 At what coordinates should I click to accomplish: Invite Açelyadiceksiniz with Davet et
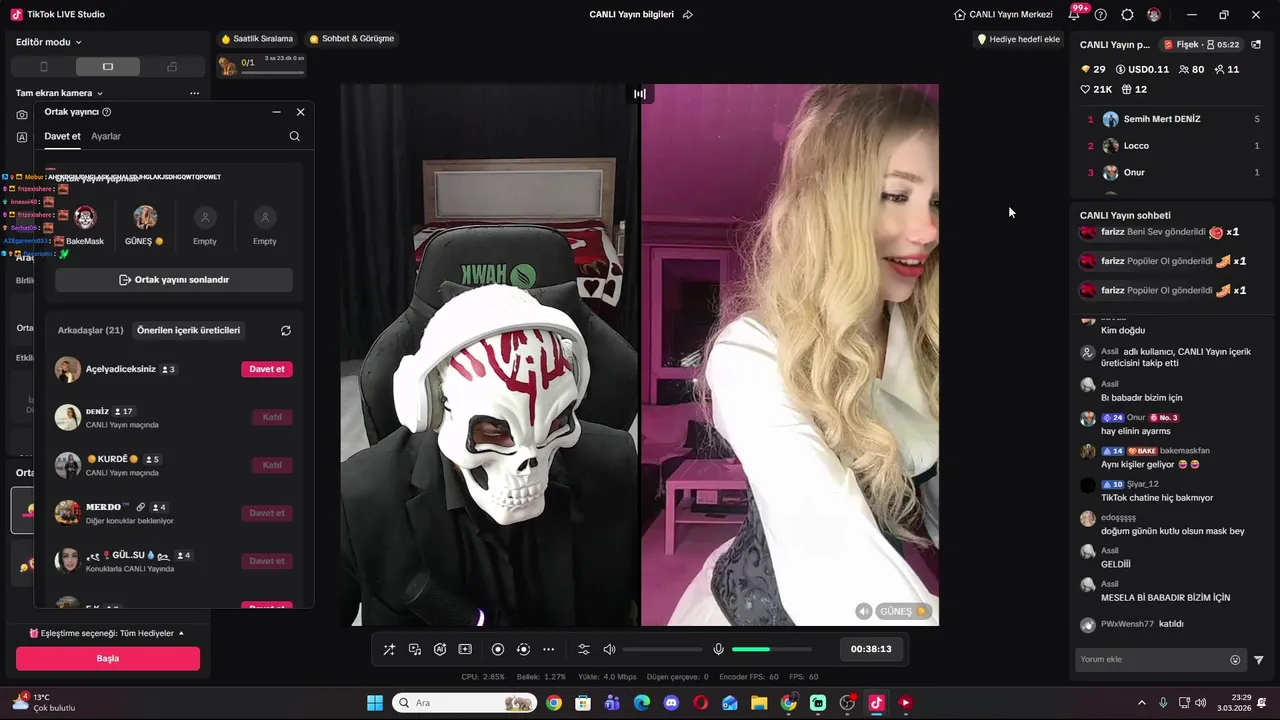[267, 369]
